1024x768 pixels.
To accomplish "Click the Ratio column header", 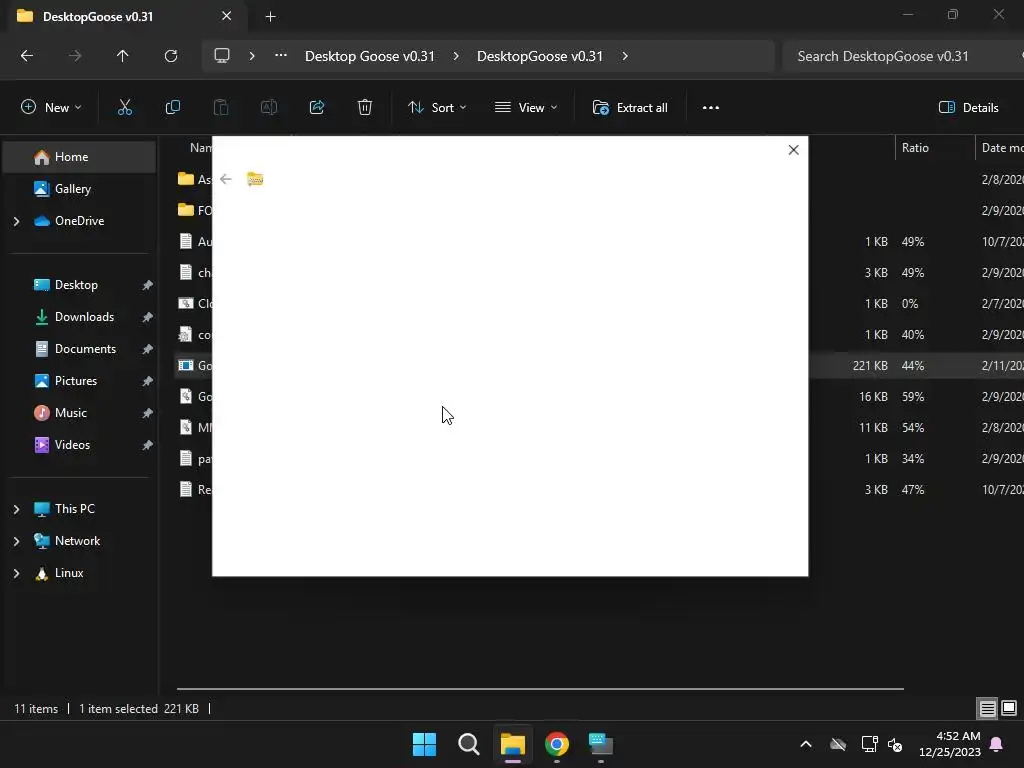I will coord(935,148).
